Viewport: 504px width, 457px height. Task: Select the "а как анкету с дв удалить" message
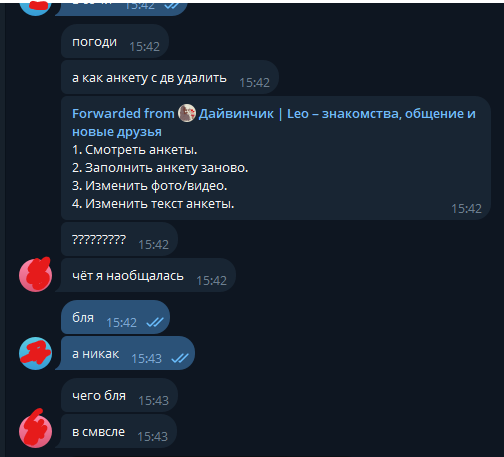click(x=170, y=78)
